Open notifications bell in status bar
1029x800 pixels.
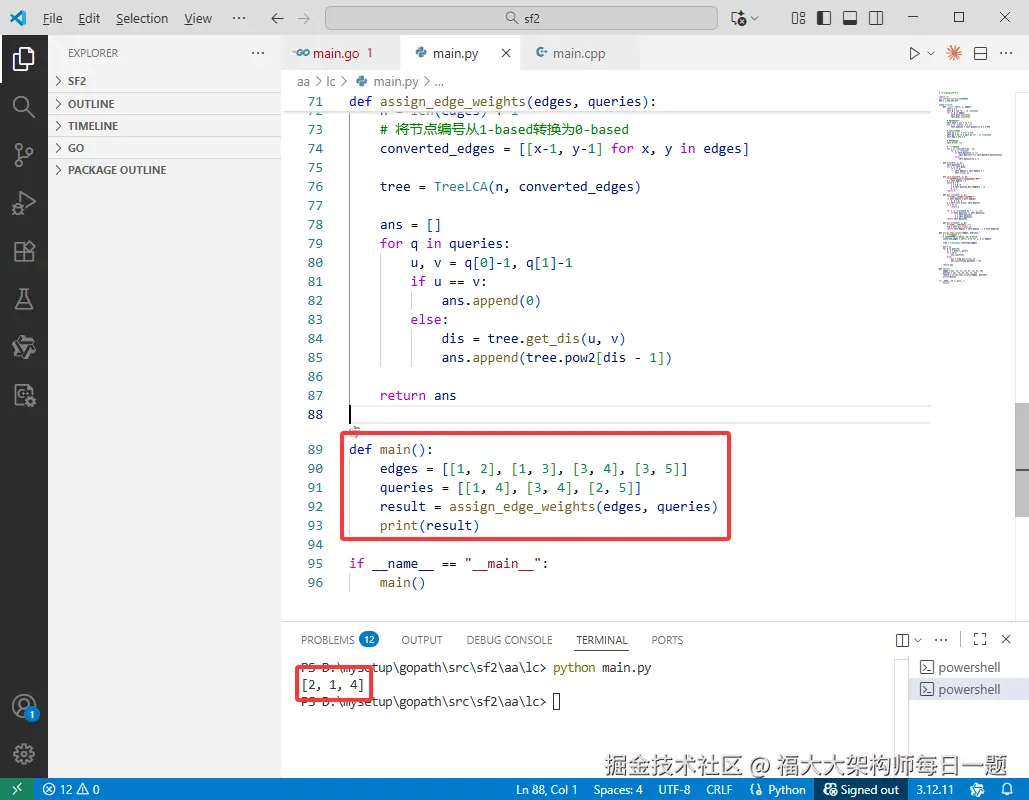pyautogui.click(x=1007, y=789)
